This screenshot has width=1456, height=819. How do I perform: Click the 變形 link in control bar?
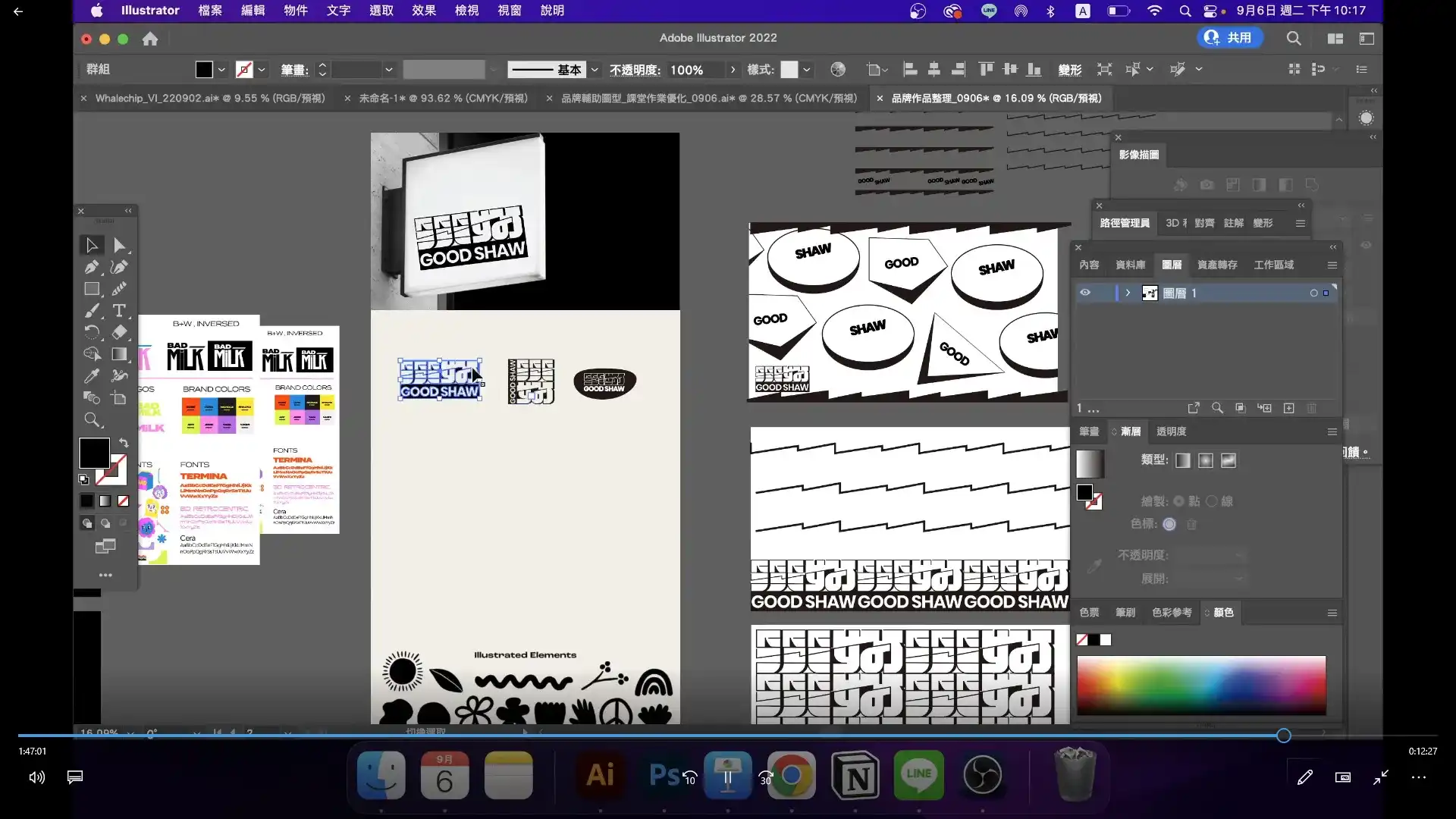coord(1069,70)
